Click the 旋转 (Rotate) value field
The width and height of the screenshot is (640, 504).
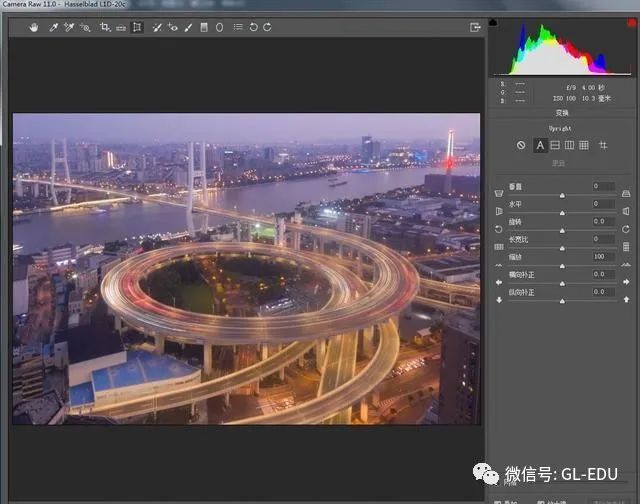coord(602,221)
